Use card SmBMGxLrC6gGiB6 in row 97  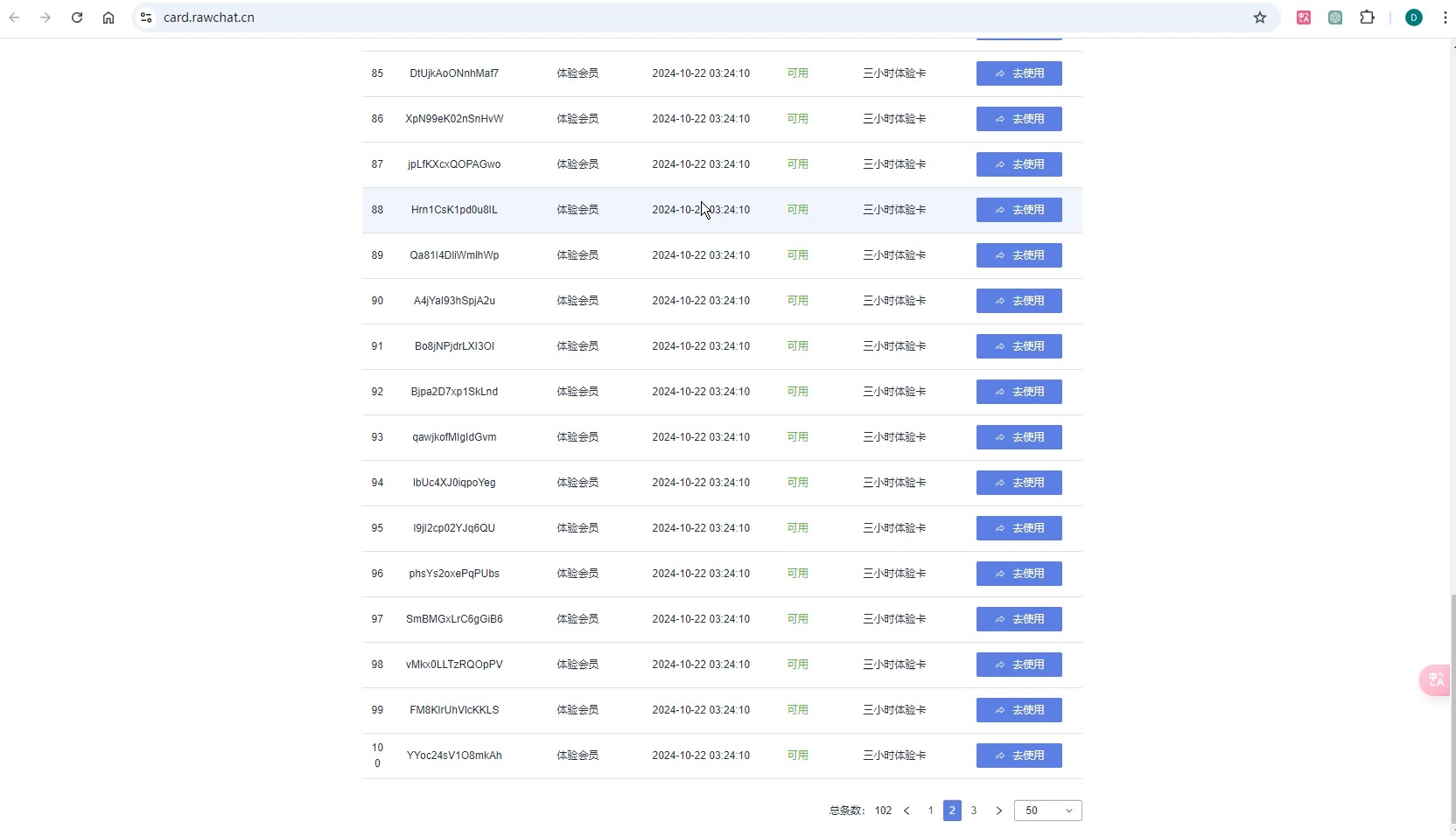(x=1019, y=619)
